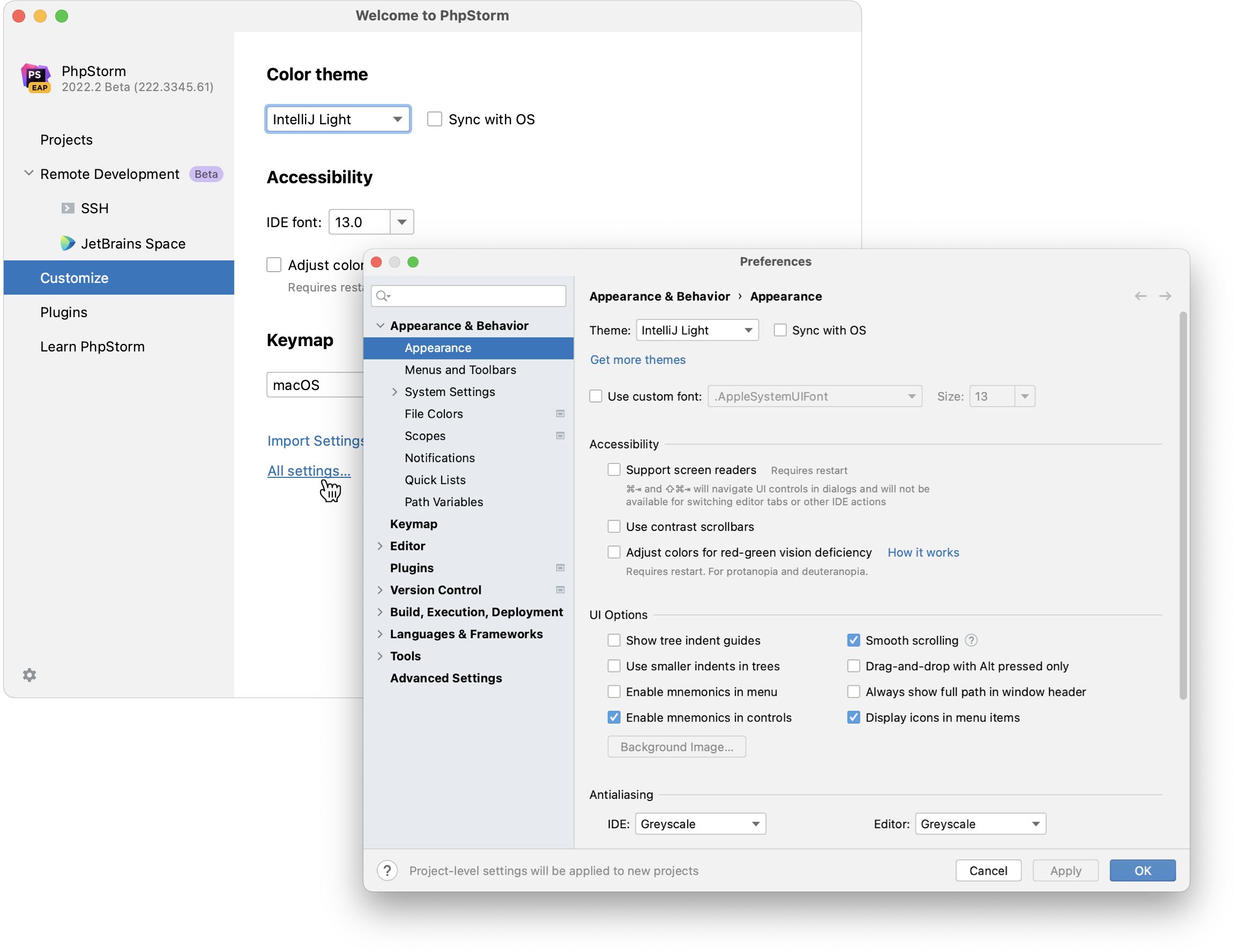This screenshot has width=1258, height=952.
Task: Open the Theme dropdown in Preferences
Action: (x=697, y=330)
